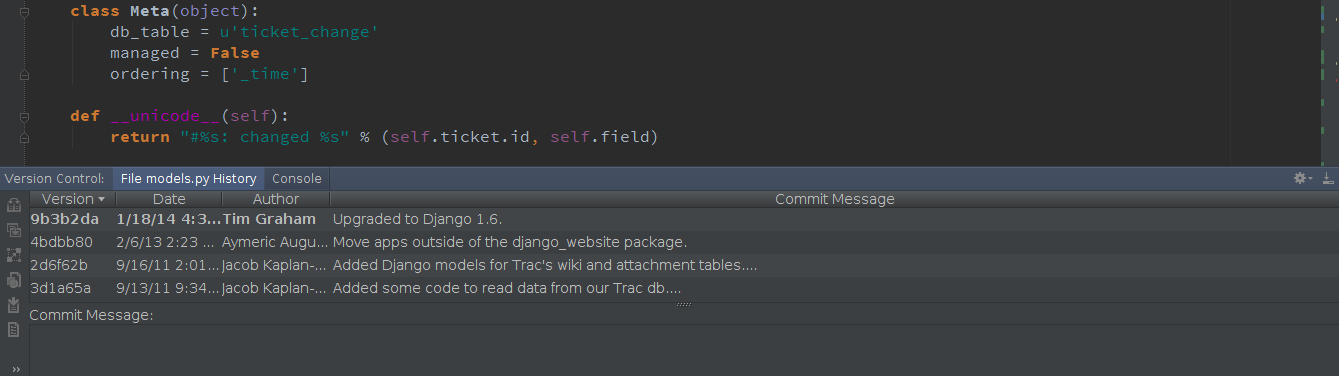Select revision 9b3b2da
This screenshot has width=1339, height=376.
pos(64,219)
